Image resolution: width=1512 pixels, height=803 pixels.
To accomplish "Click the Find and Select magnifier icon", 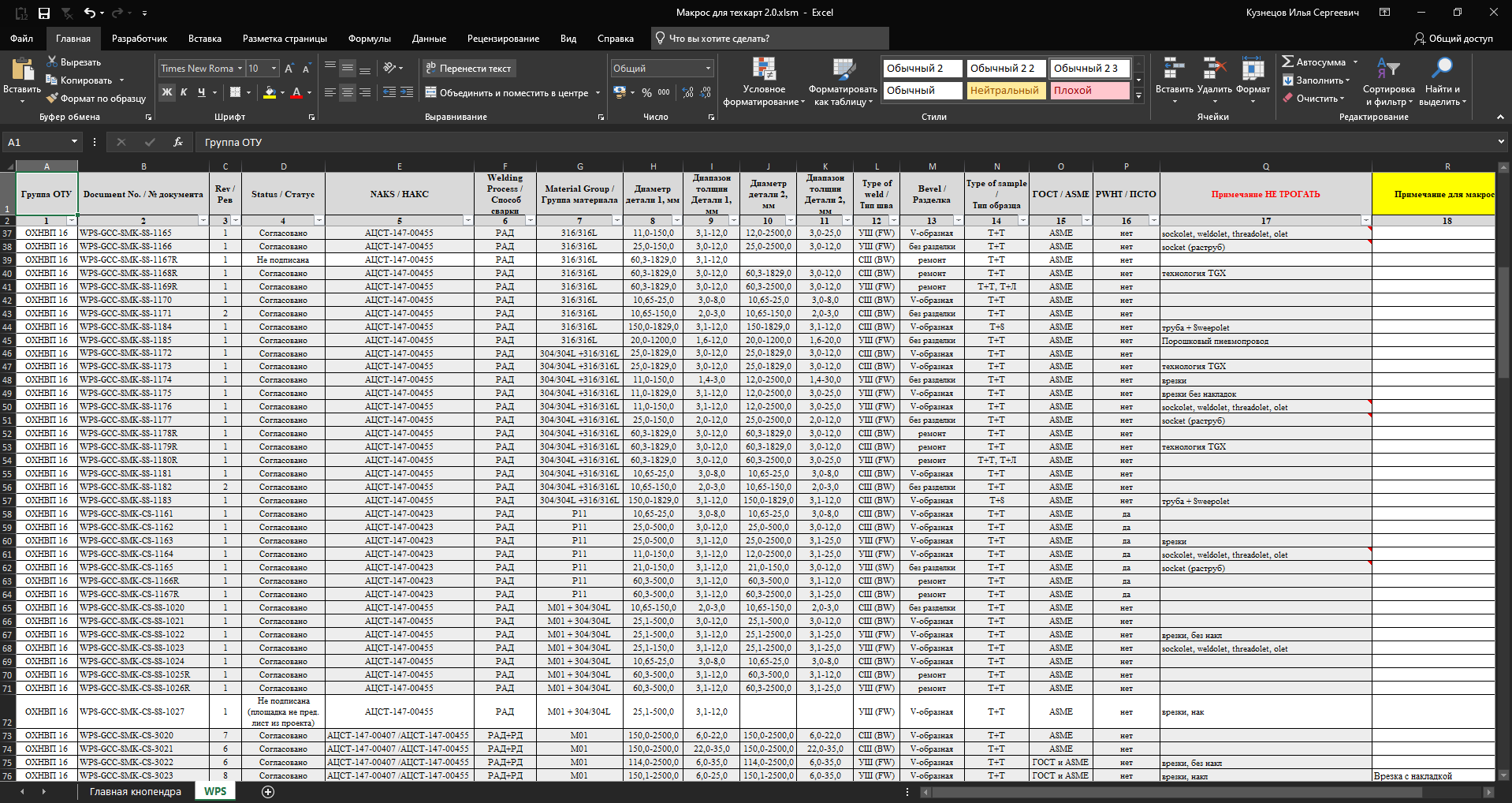I will [1442, 69].
